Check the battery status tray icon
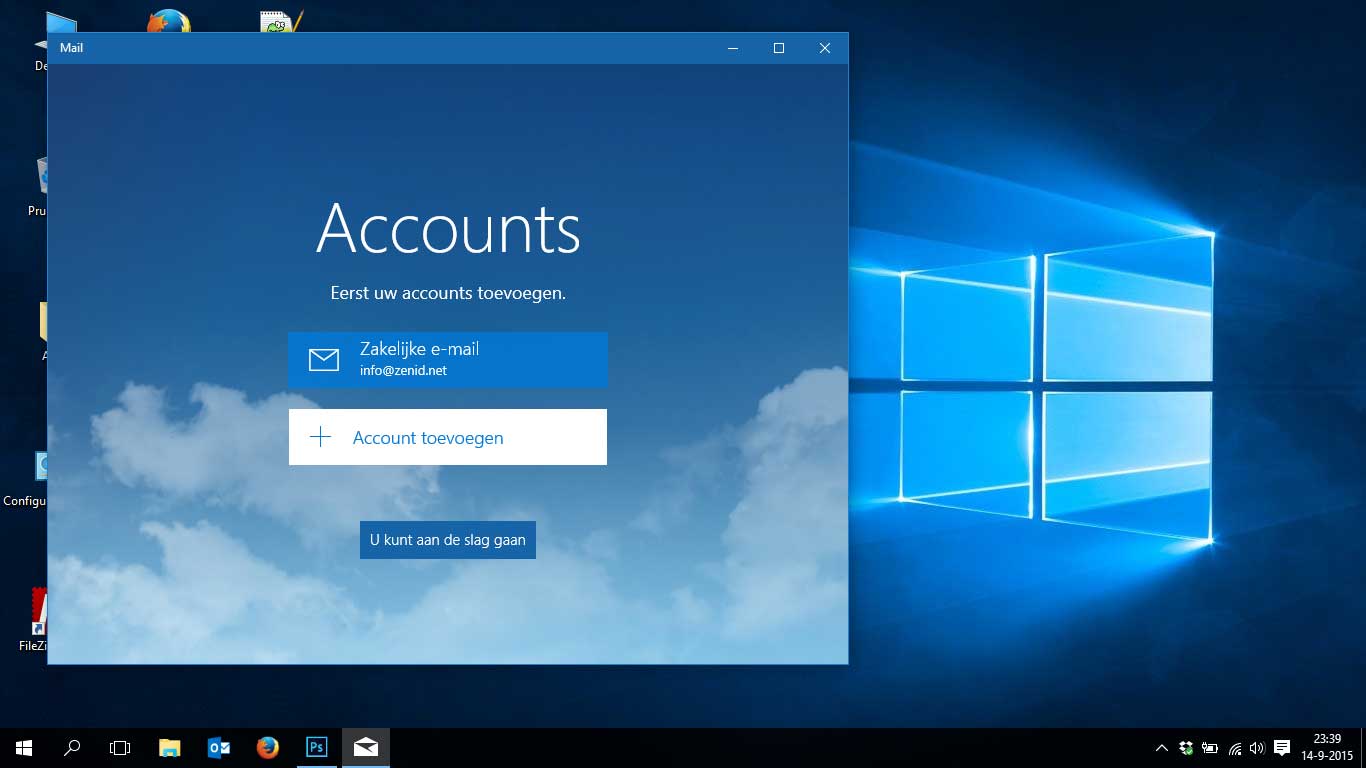 pos(1210,748)
